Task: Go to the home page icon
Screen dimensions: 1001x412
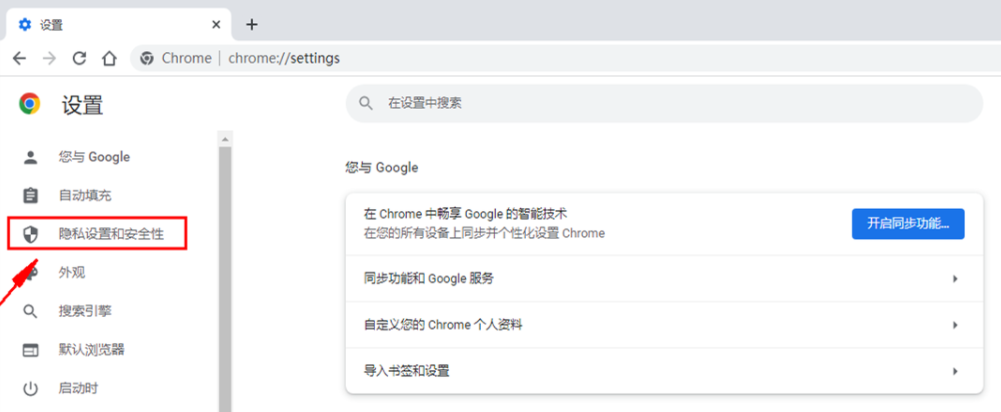Action: pyautogui.click(x=110, y=59)
